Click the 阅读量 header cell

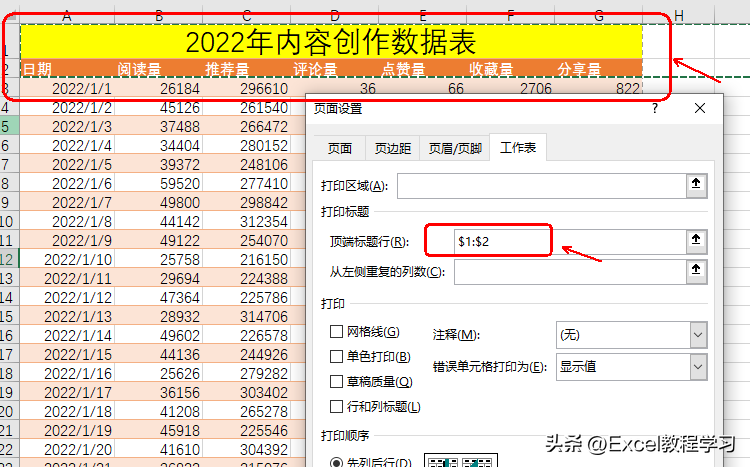pyautogui.click(x=159, y=69)
